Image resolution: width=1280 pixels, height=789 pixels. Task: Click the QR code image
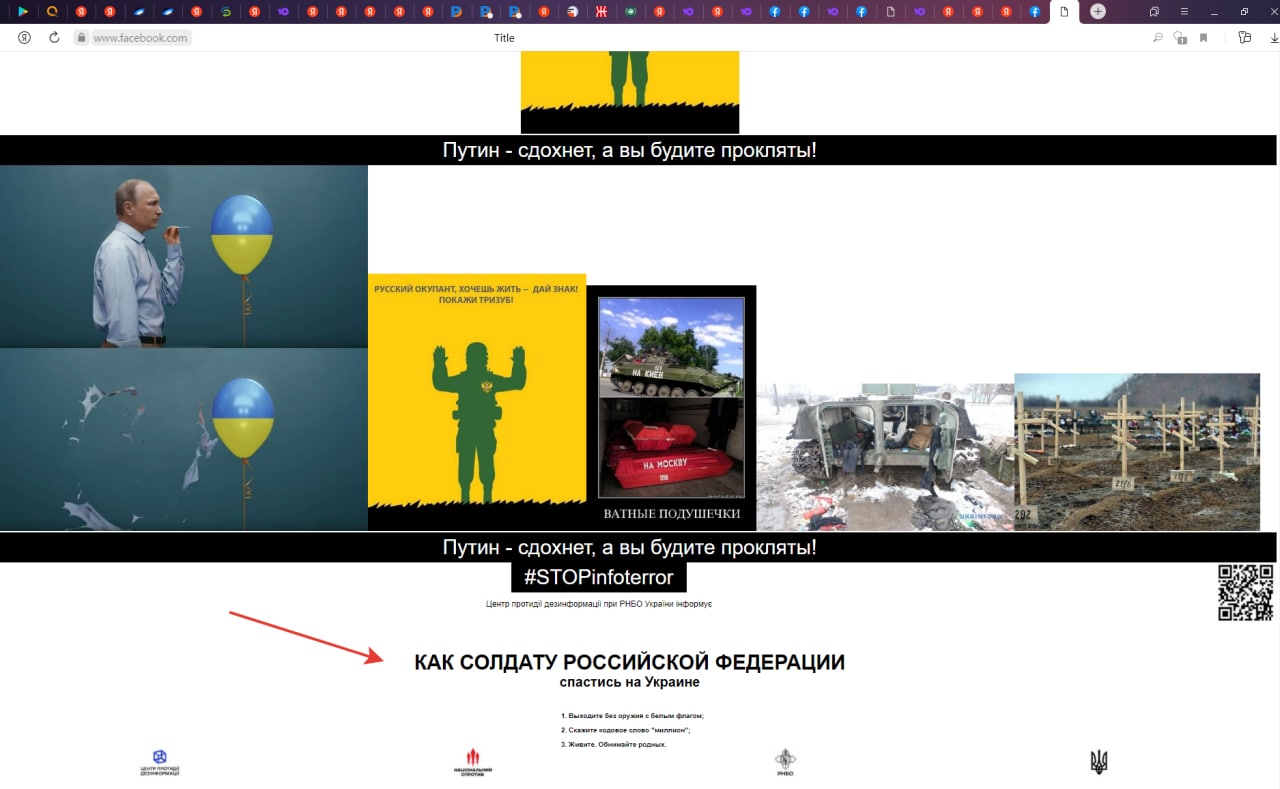click(x=1245, y=592)
